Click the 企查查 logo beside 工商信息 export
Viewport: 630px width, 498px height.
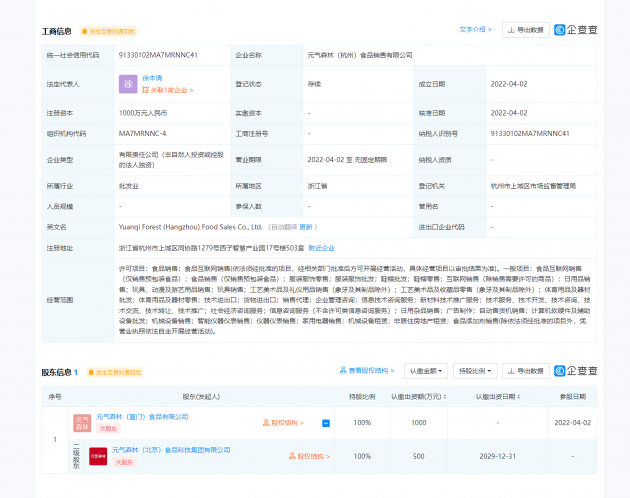coord(575,30)
